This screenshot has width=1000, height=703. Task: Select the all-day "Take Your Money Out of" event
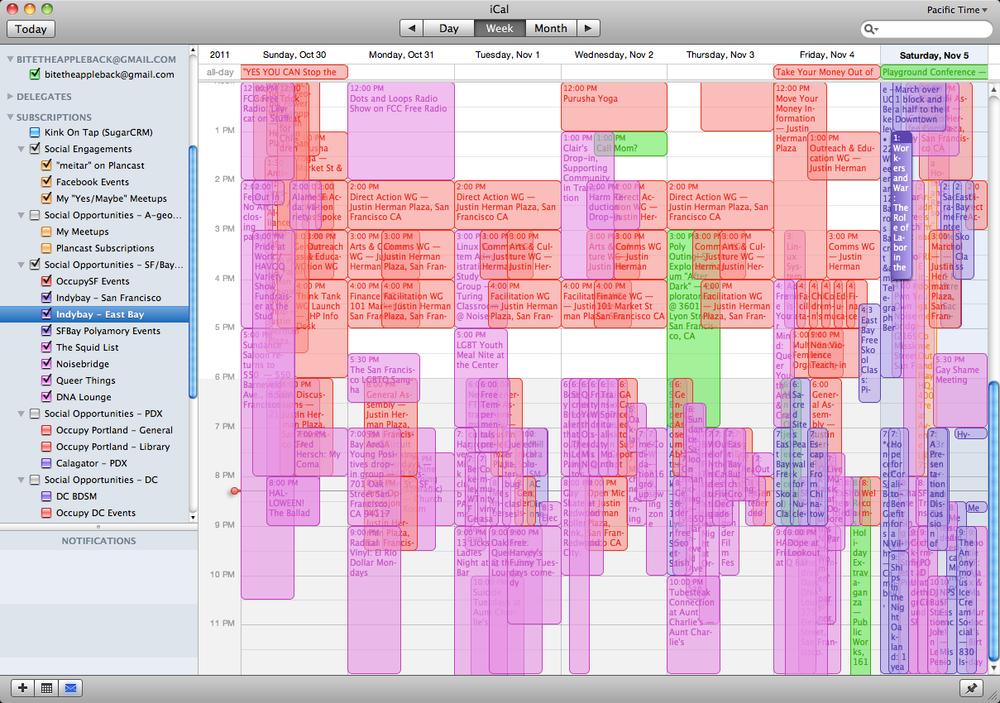pos(827,72)
